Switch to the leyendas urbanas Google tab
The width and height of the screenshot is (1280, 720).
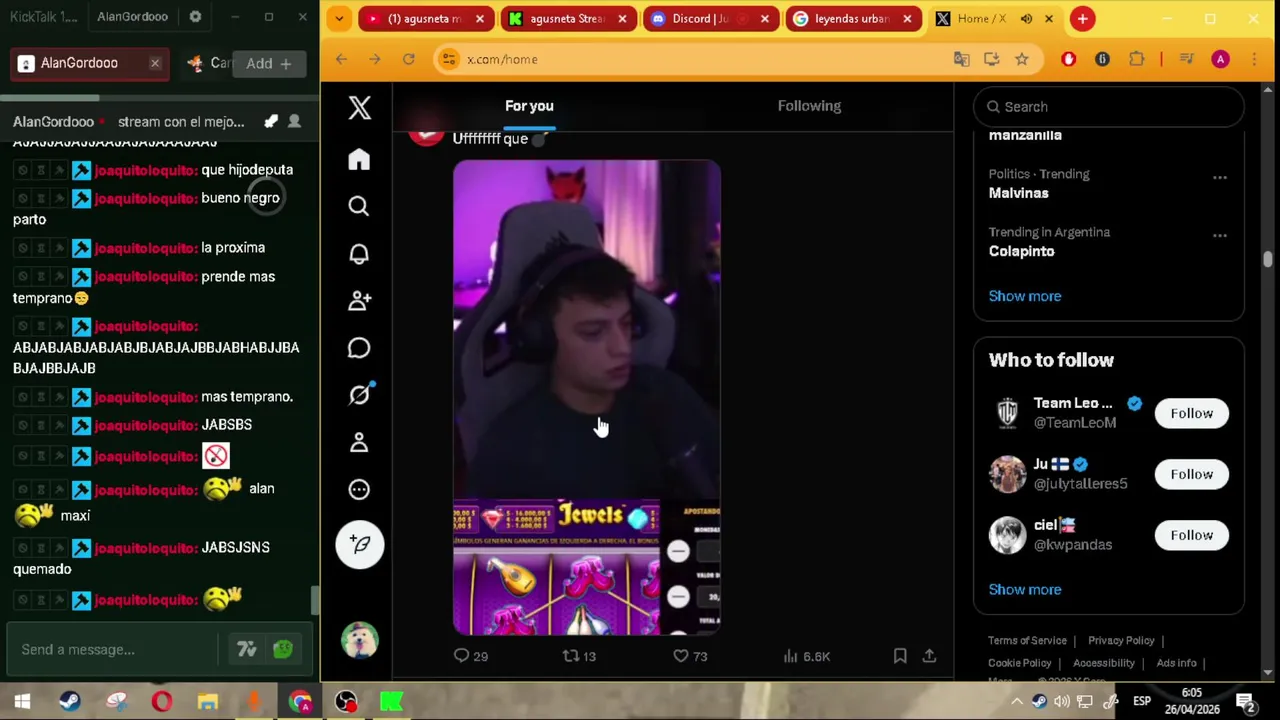[x=852, y=19]
